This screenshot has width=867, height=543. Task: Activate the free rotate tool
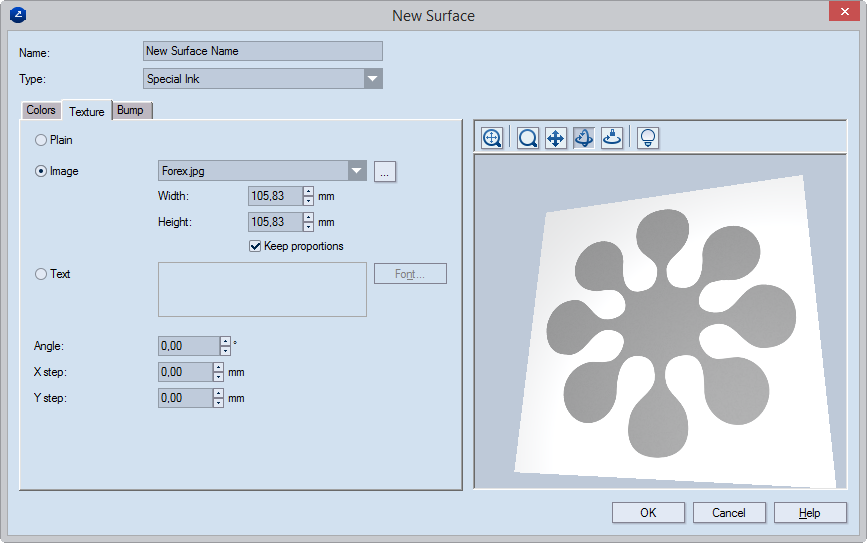coord(584,138)
